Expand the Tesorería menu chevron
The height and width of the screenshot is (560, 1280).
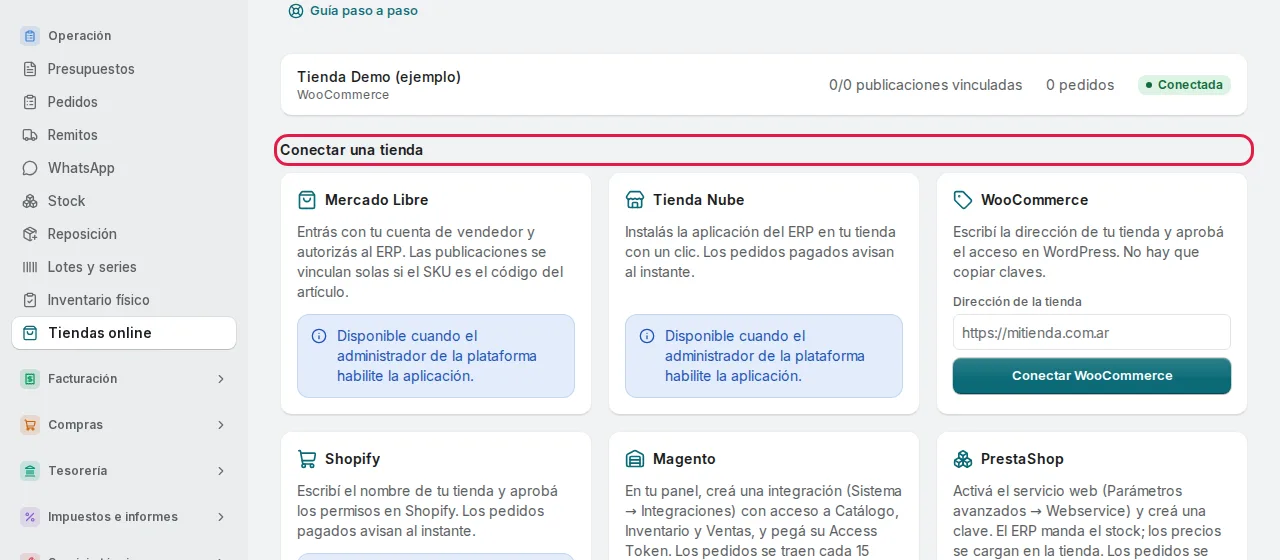[x=221, y=471]
